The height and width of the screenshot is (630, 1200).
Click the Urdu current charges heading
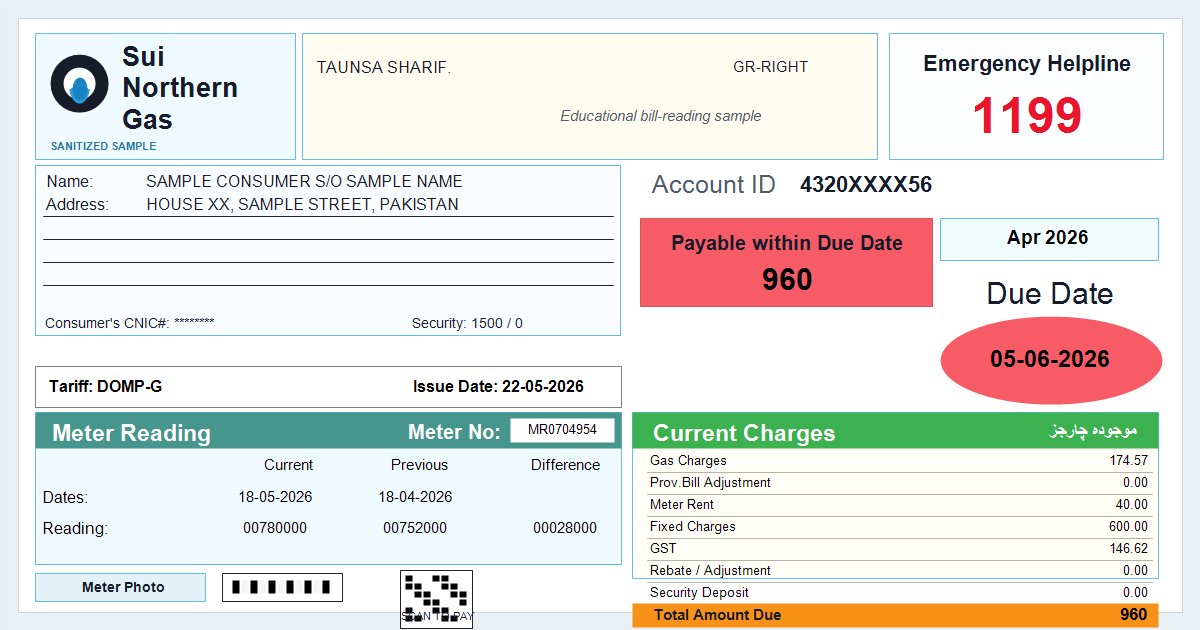point(1093,431)
